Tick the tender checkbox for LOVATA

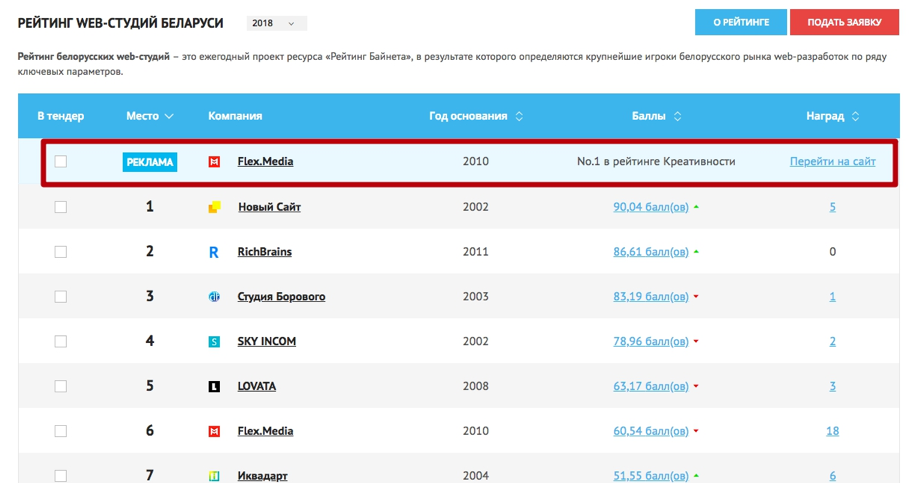pyautogui.click(x=61, y=386)
